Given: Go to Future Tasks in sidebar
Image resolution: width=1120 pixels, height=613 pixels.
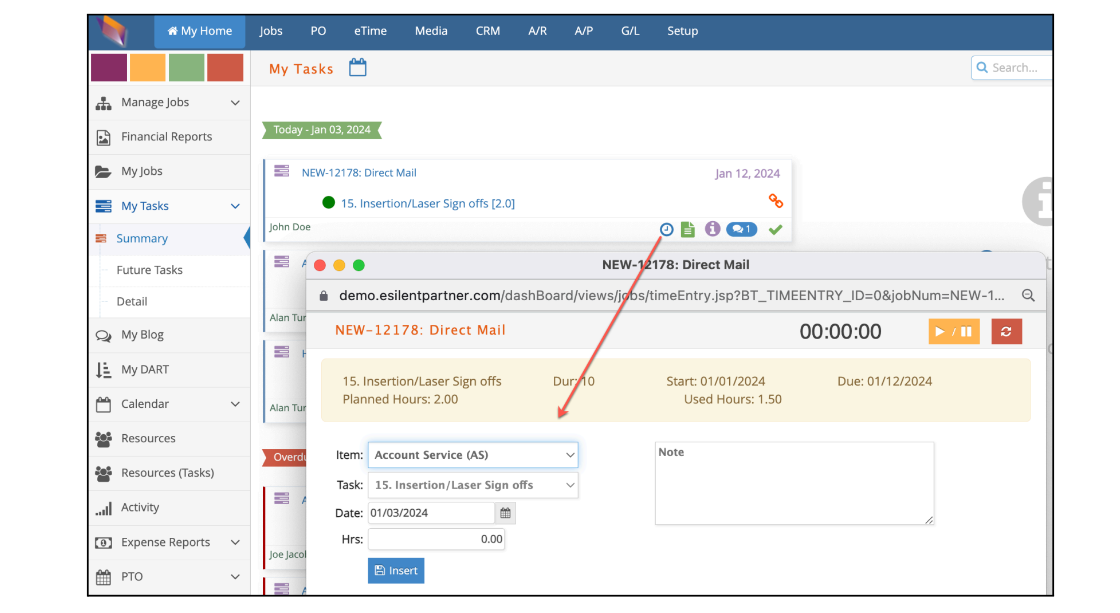Looking at the screenshot, I should [x=149, y=270].
